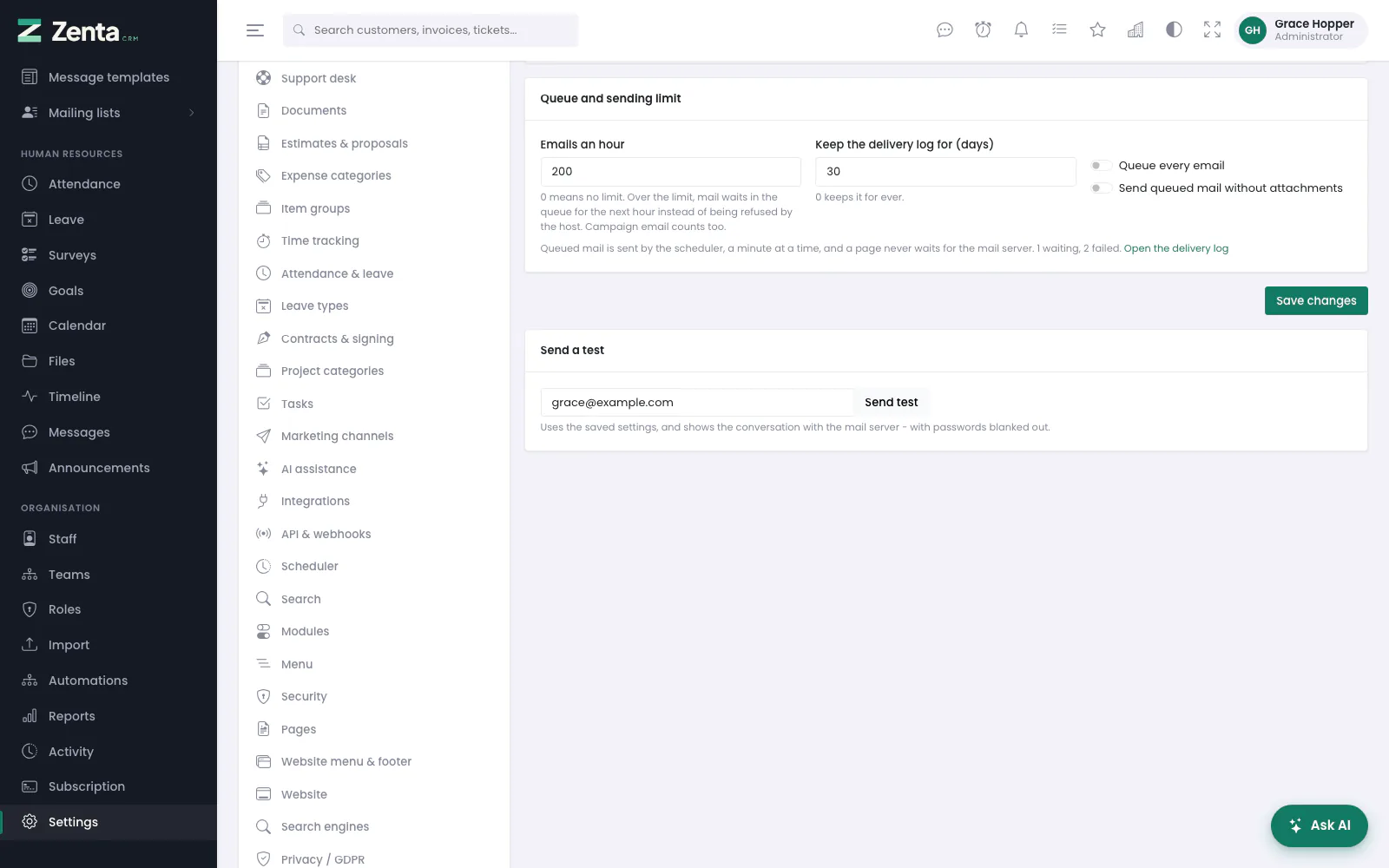Click the Send test button
1389x868 pixels.
[x=892, y=403]
